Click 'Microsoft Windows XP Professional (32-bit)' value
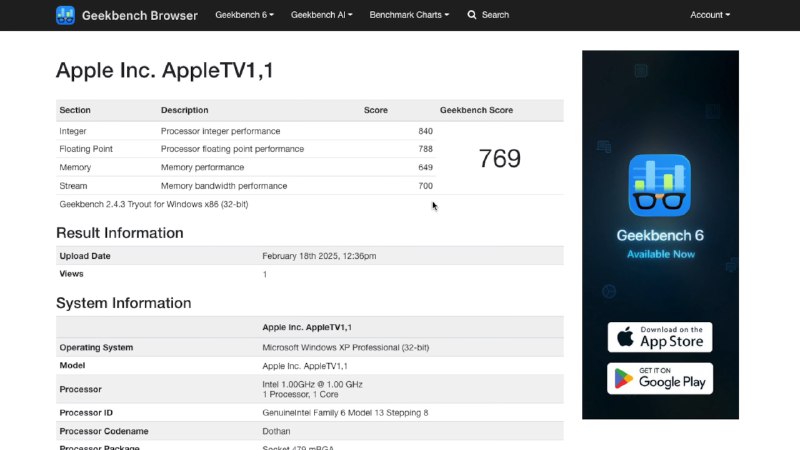Image resolution: width=800 pixels, height=450 pixels. coord(345,347)
